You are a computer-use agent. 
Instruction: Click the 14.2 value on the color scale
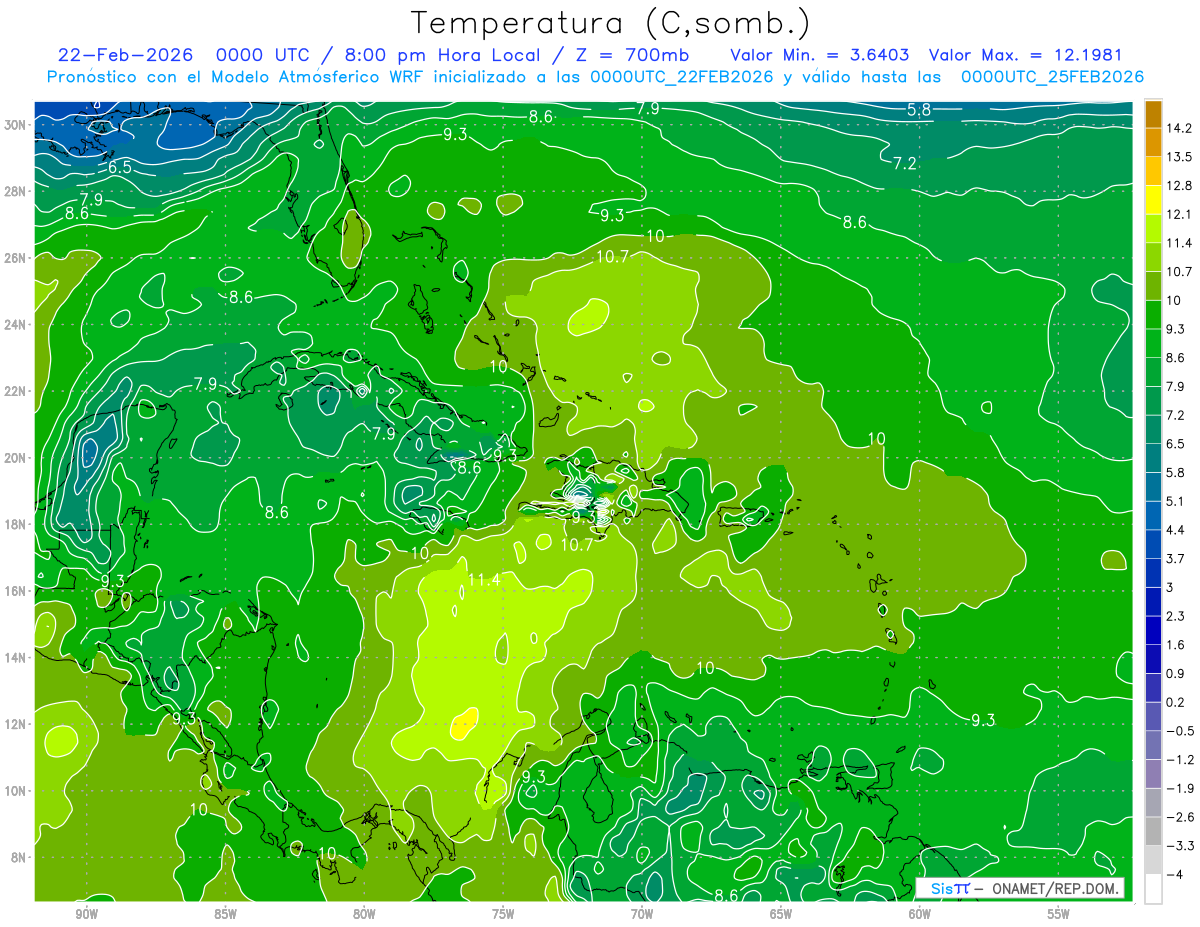click(x=1179, y=128)
